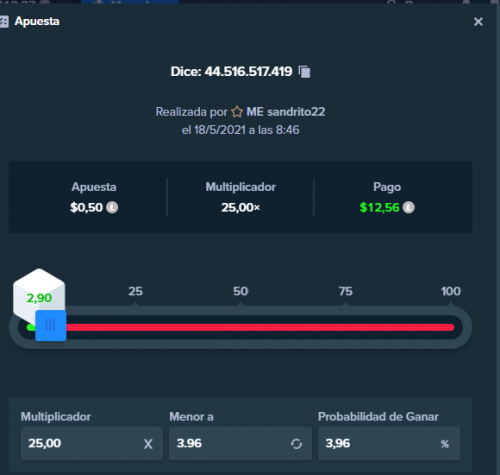Click the star icon beside ME sandrito22
The height and width of the screenshot is (475, 500).
pos(237,112)
